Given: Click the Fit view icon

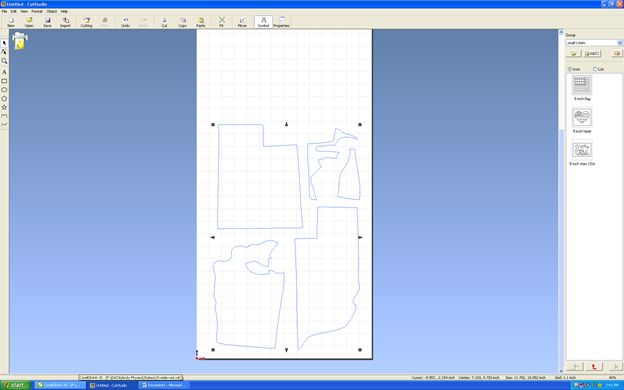Looking at the screenshot, I should coord(221,22).
